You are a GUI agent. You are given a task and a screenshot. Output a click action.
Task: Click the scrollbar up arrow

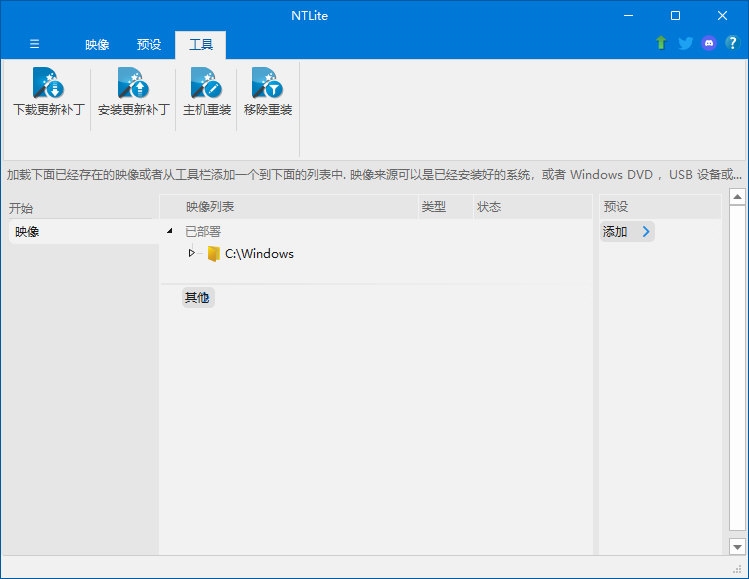pyautogui.click(x=737, y=197)
